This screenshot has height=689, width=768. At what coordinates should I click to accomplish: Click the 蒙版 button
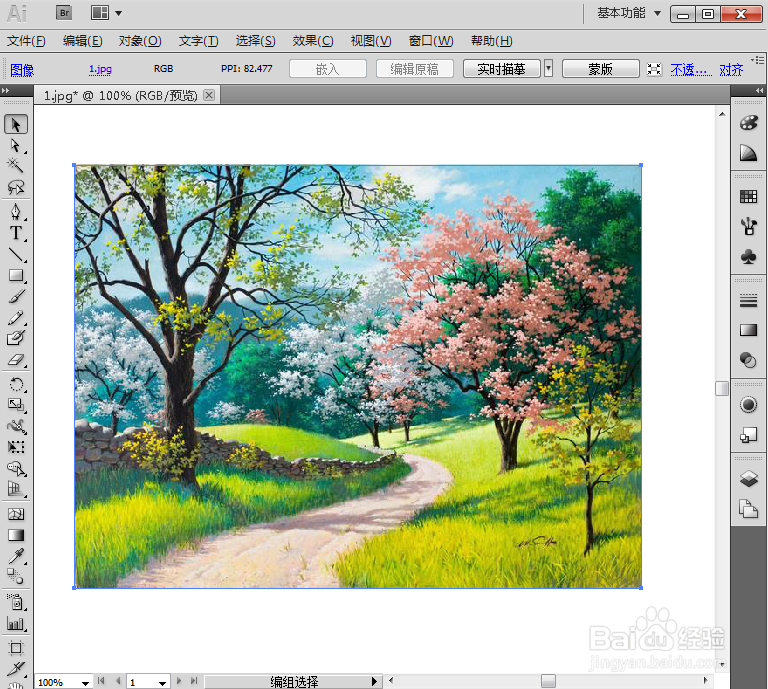pos(600,69)
